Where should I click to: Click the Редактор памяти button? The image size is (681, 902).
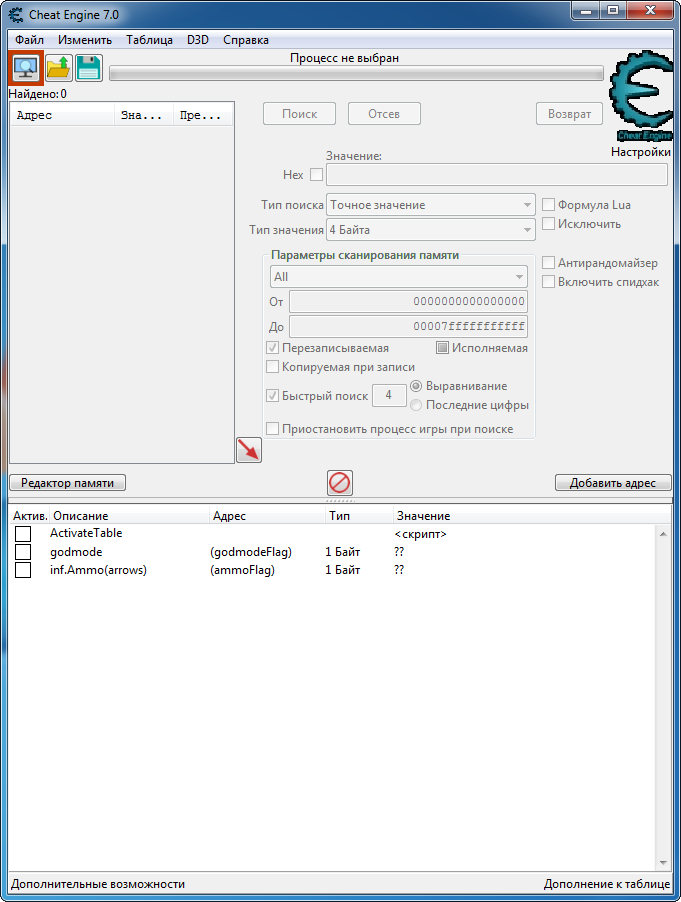[x=67, y=483]
